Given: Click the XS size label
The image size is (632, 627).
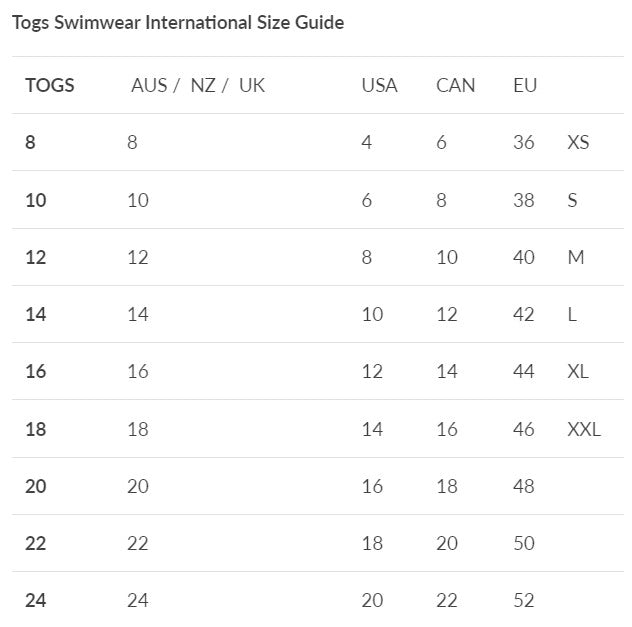Looking at the screenshot, I should (x=578, y=142).
